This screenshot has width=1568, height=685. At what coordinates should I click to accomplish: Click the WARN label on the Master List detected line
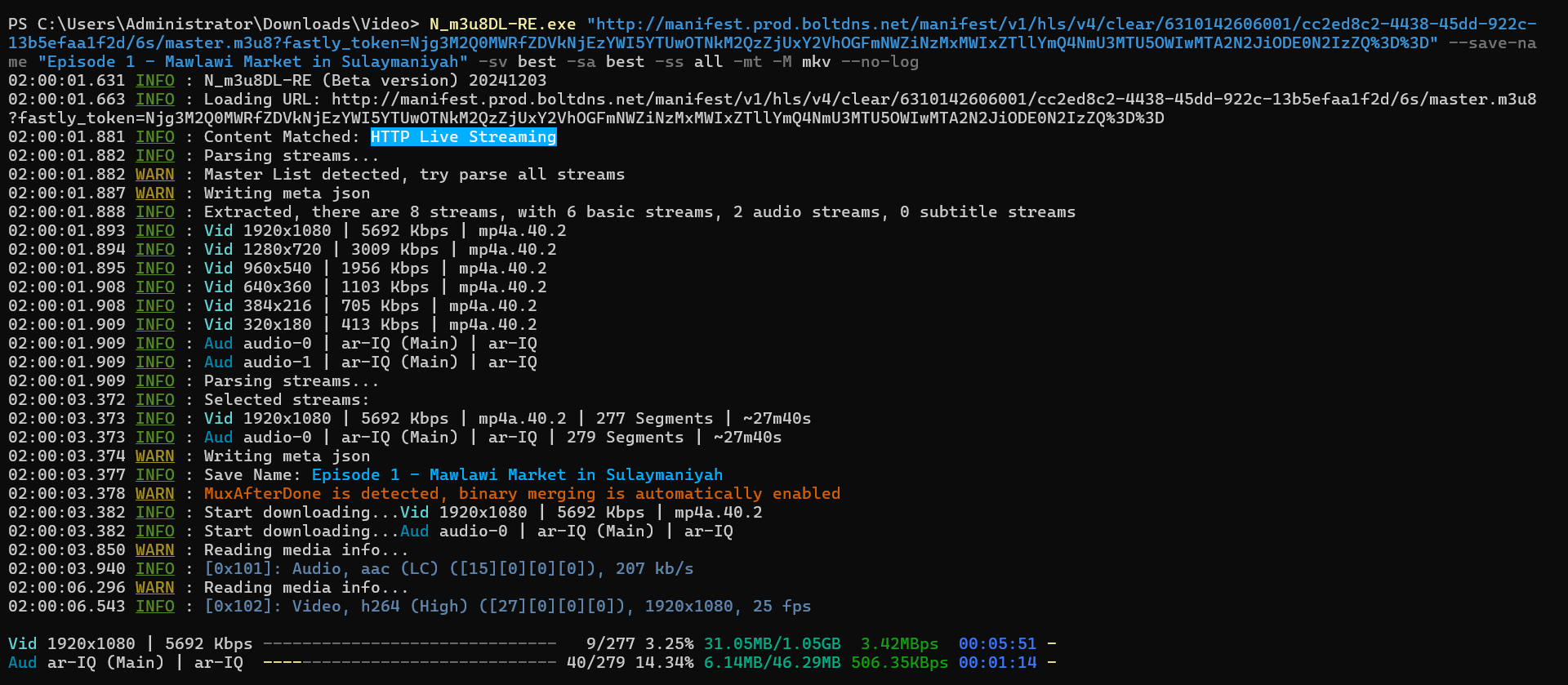pyautogui.click(x=154, y=175)
